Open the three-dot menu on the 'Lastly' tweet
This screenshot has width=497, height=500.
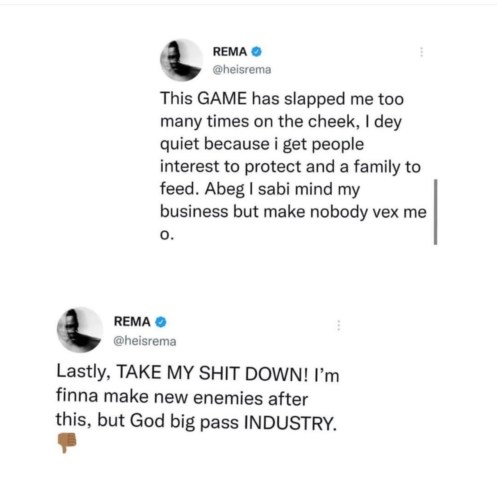click(339, 325)
